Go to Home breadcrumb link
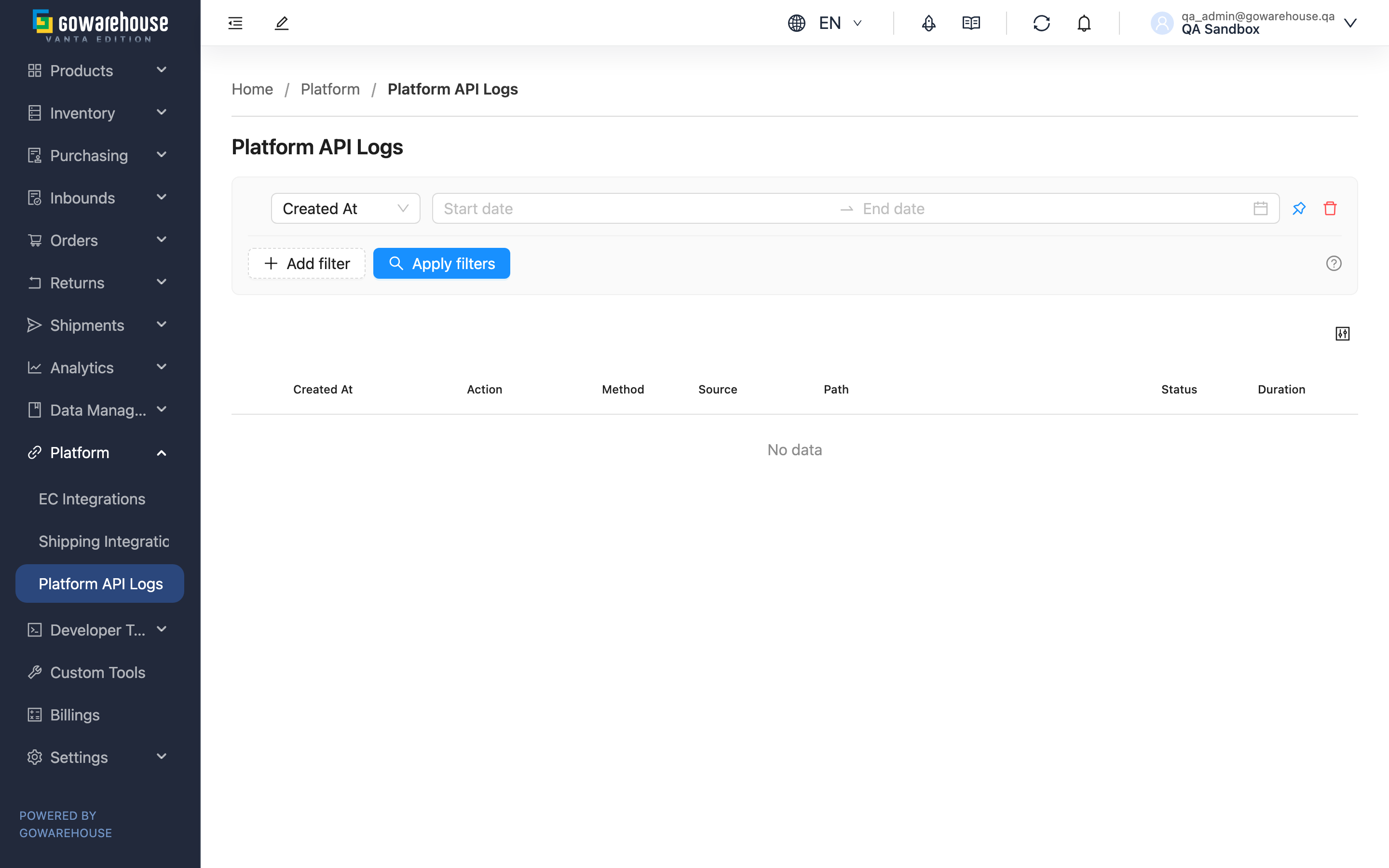Viewport: 1389px width, 868px height. coord(252,89)
